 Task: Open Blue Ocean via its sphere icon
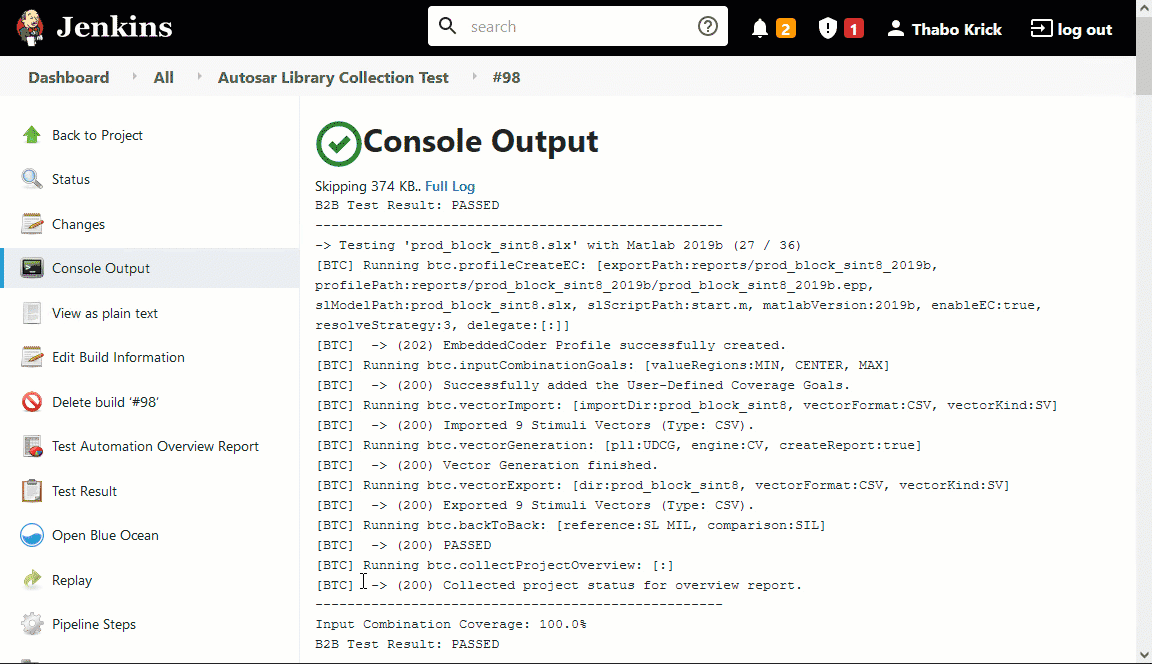[x=31, y=535]
